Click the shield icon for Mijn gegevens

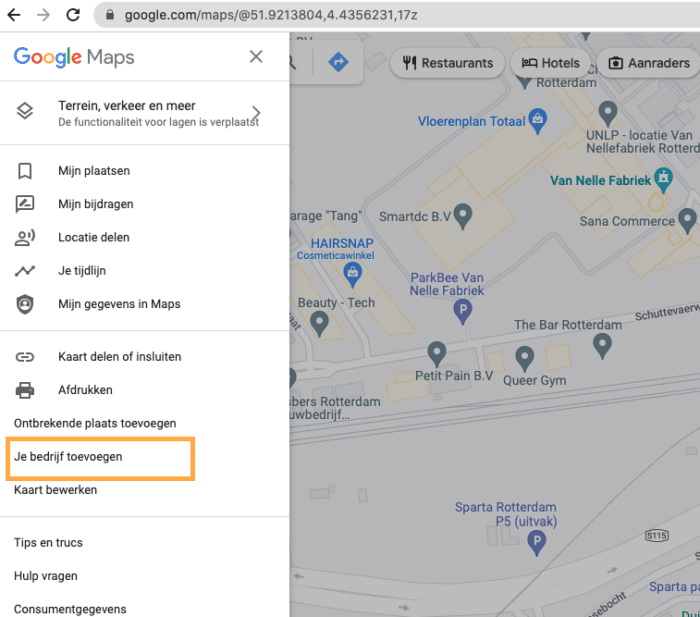pos(25,304)
